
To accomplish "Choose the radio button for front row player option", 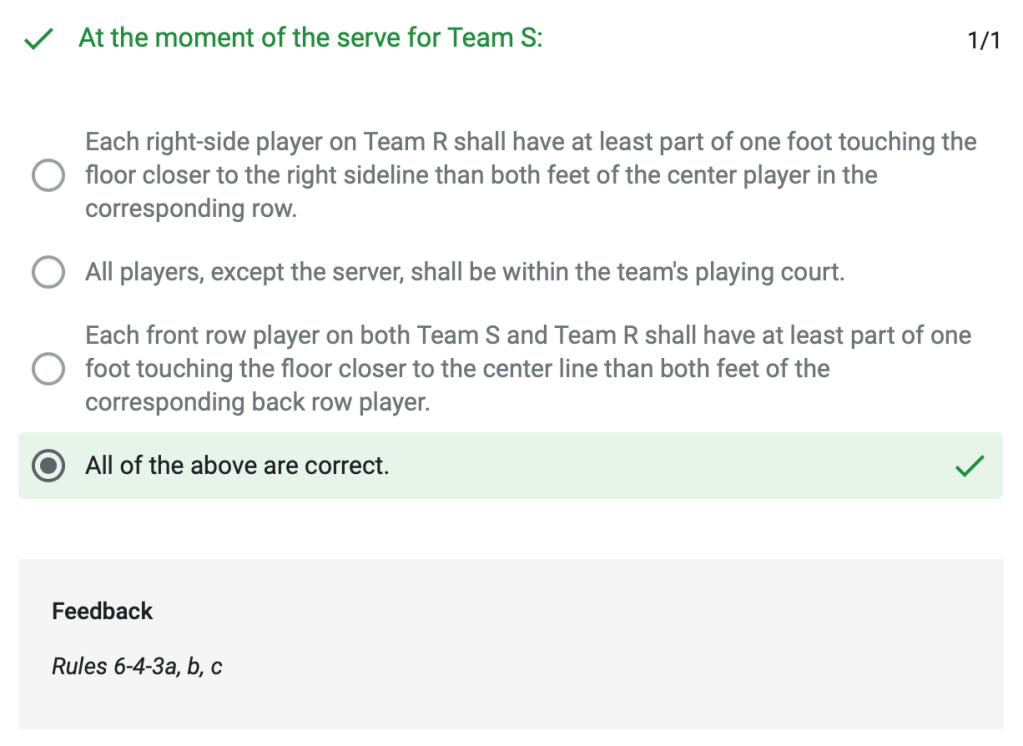I will click(48, 369).
